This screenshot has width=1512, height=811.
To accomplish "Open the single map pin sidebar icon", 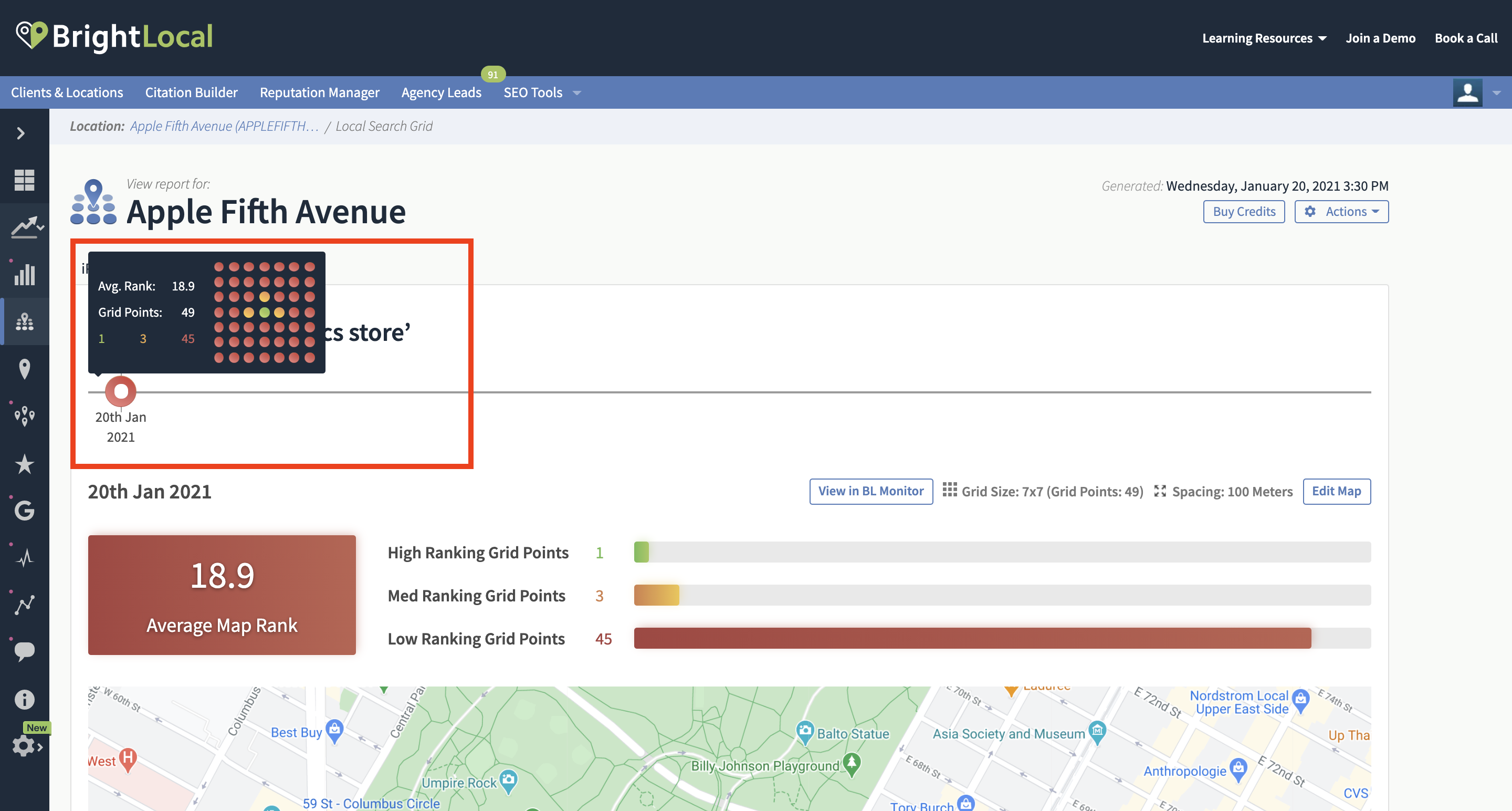I will point(24,369).
